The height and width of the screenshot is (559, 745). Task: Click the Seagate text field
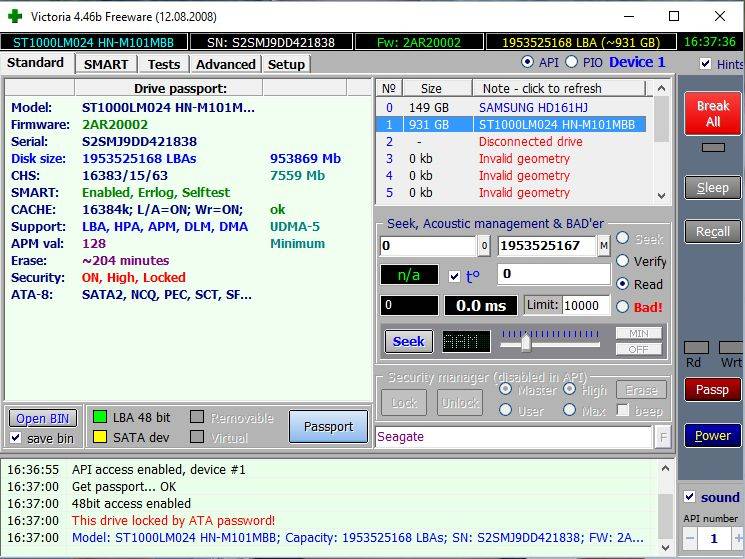click(514, 437)
